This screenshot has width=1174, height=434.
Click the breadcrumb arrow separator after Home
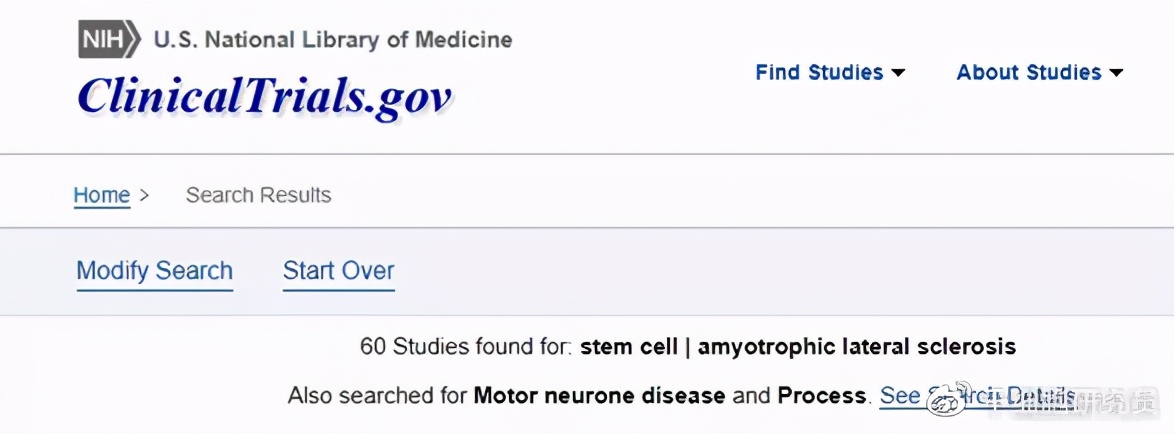144,195
